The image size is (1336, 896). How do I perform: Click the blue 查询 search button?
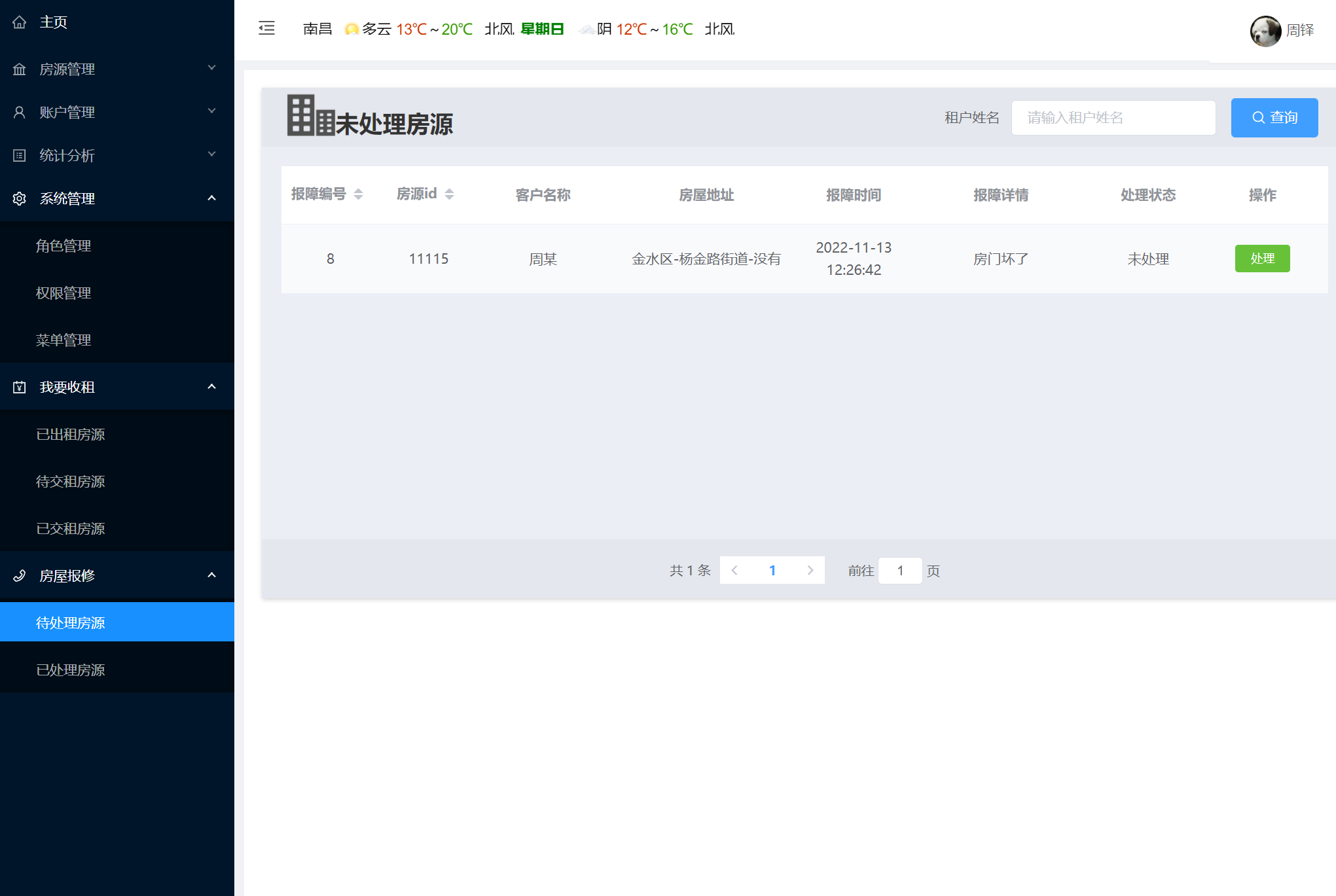point(1274,118)
